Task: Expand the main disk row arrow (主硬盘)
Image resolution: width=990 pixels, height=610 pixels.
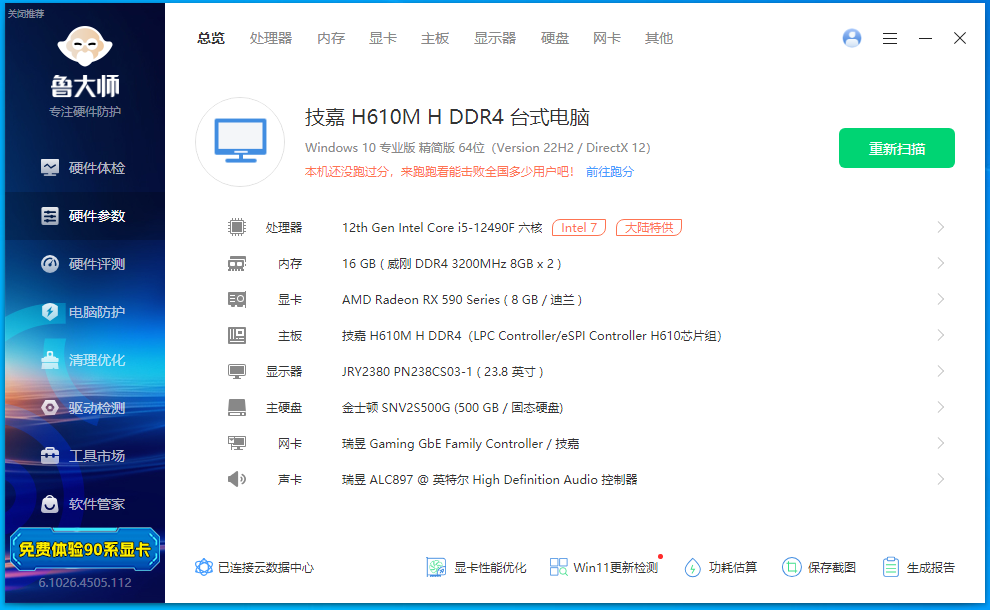Action: pos(940,407)
